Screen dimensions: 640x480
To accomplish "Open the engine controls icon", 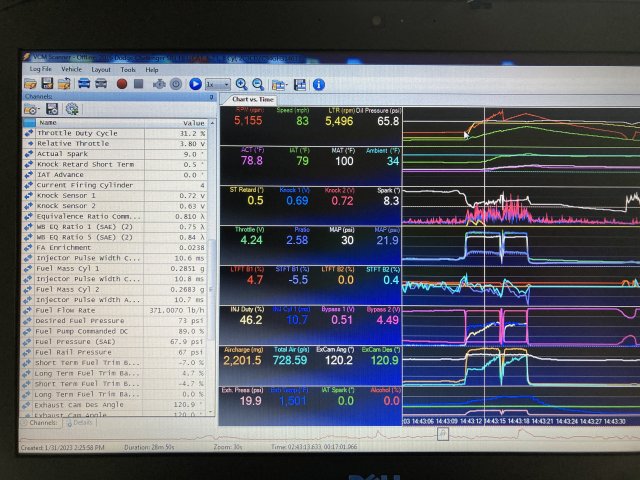I will coord(159,84).
